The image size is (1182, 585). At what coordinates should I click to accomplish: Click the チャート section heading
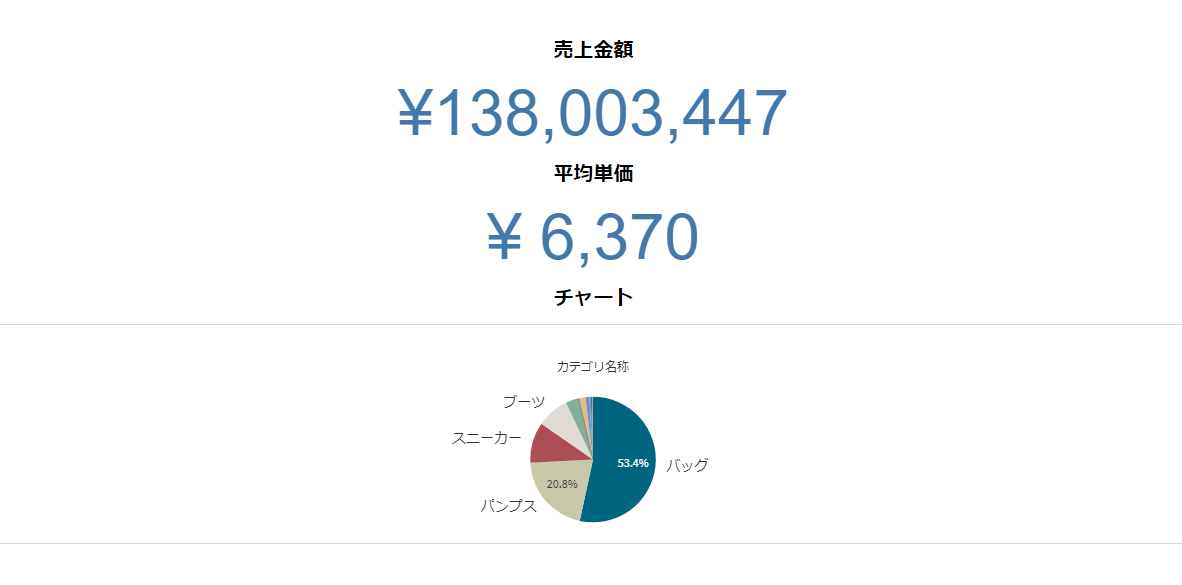click(x=593, y=297)
